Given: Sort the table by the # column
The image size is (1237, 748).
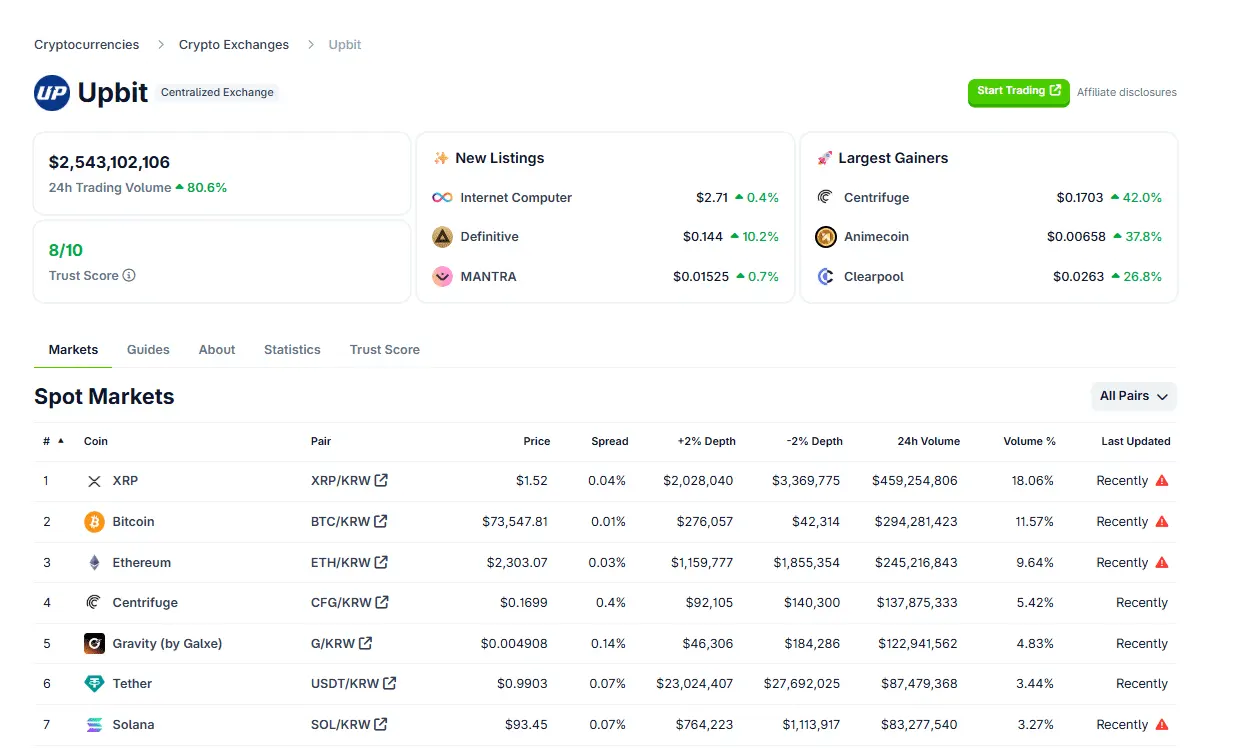Looking at the screenshot, I should pos(53,441).
